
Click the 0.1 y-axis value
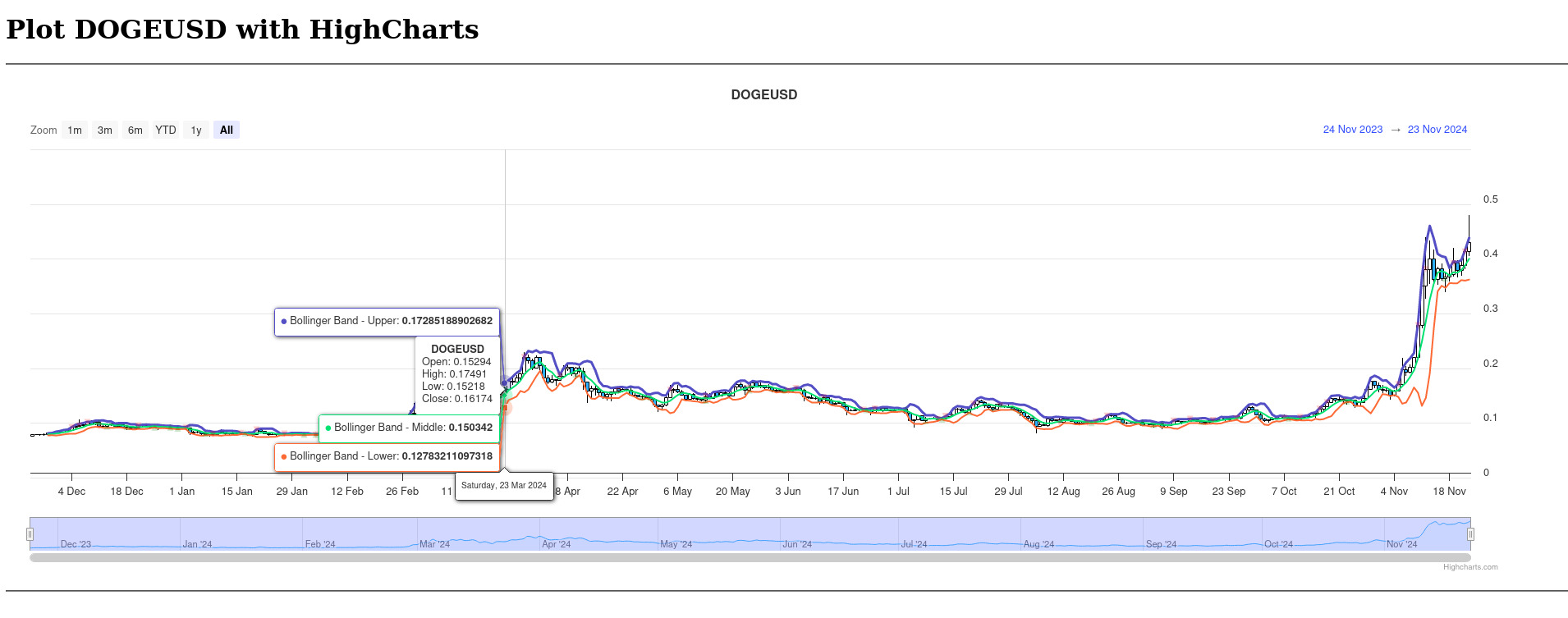pyautogui.click(x=1490, y=418)
